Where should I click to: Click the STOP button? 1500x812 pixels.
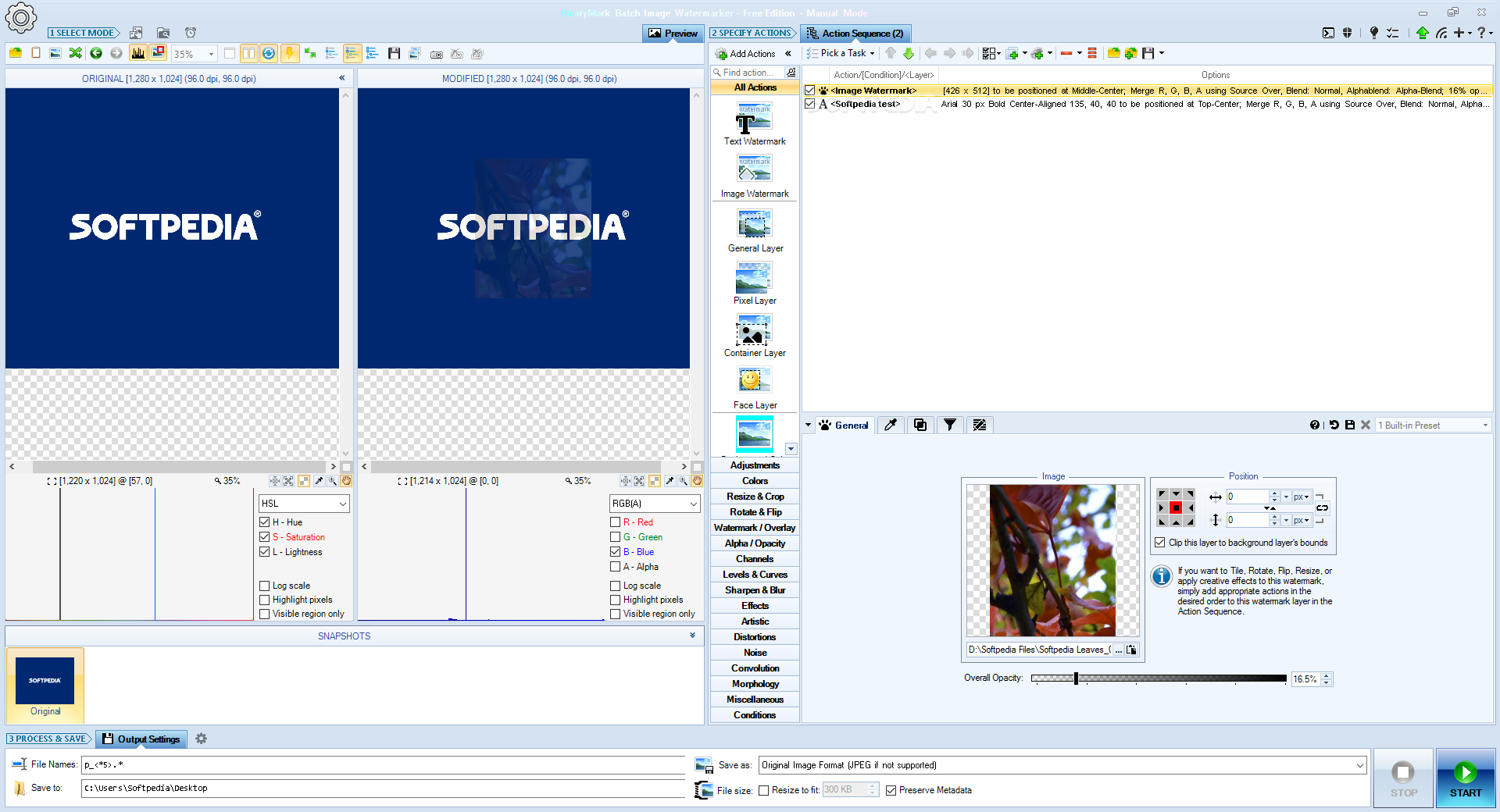coord(1403,778)
